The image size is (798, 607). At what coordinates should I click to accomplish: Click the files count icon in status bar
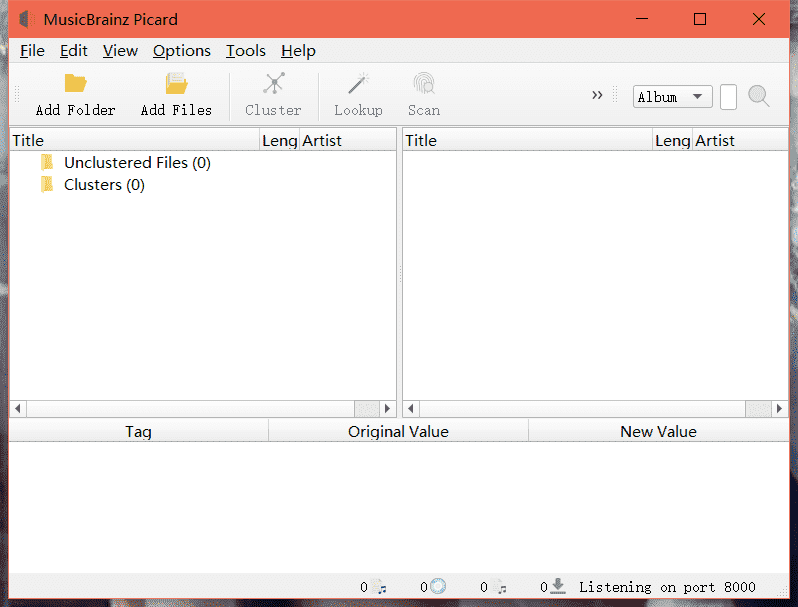click(379, 587)
